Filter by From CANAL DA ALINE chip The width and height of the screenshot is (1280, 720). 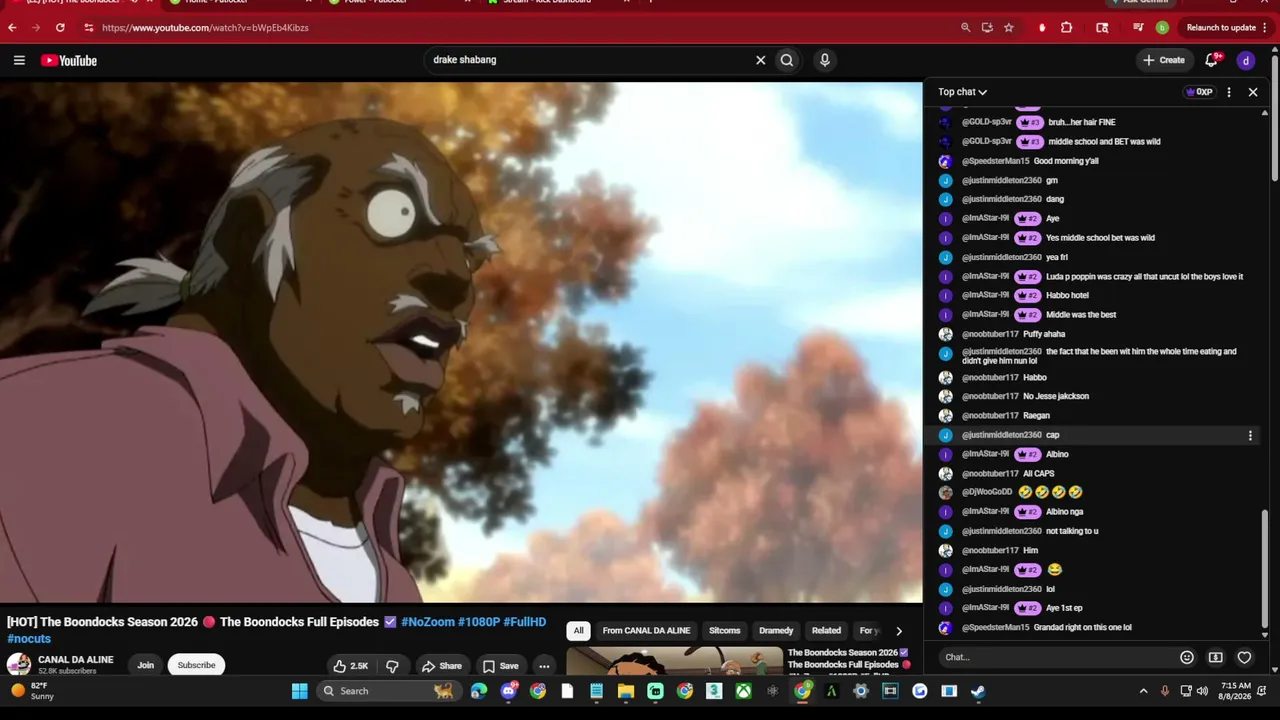tap(646, 631)
